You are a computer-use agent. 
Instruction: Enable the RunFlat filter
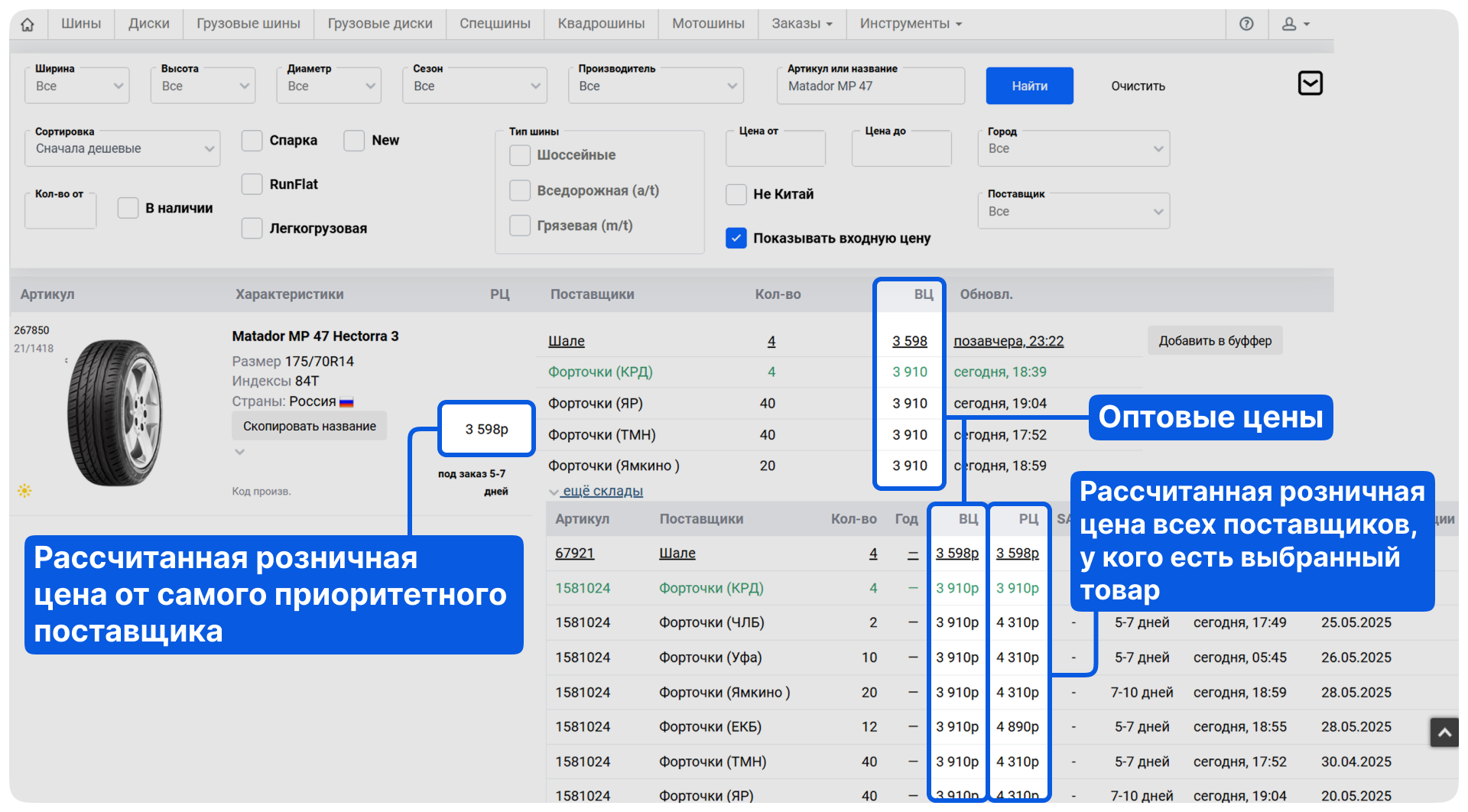252,184
